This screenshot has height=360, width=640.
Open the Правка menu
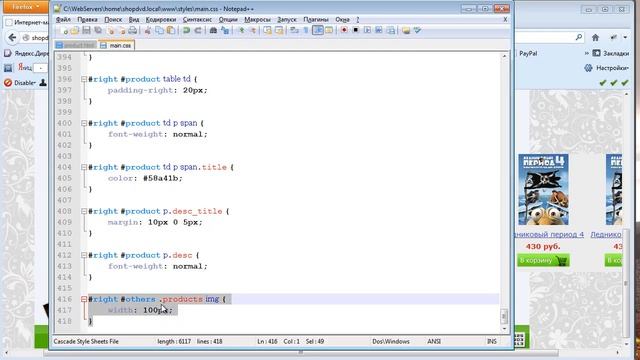click(x=87, y=19)
